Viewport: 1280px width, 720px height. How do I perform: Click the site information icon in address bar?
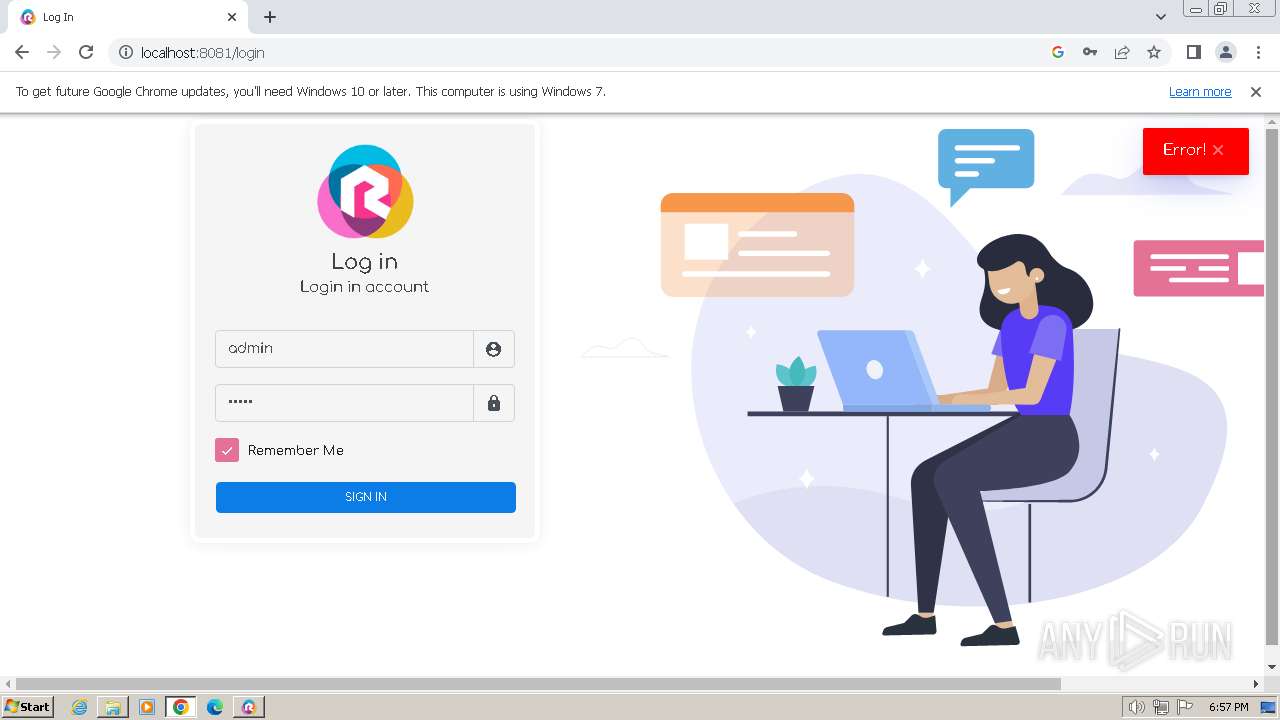tap(126, 52)
